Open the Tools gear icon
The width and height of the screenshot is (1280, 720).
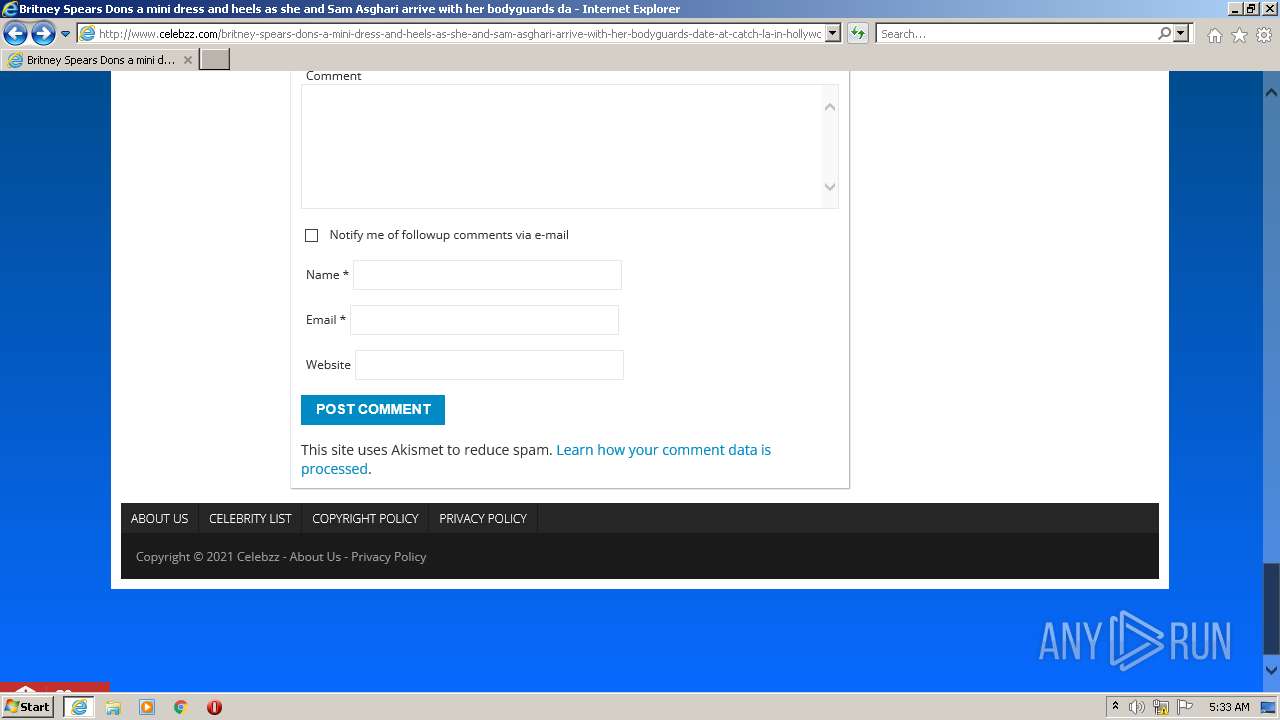tap(1264, 35)
